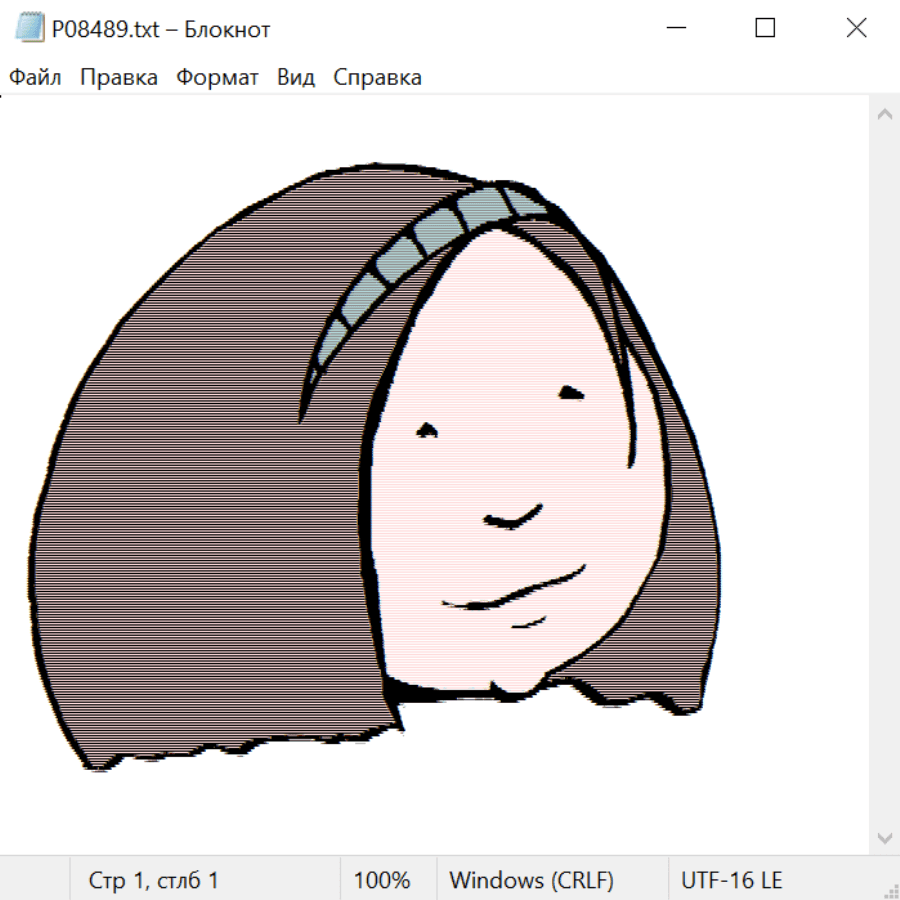Open the Правка menu
The height and width of the screenshot is (900, 900).
[118, 78]
